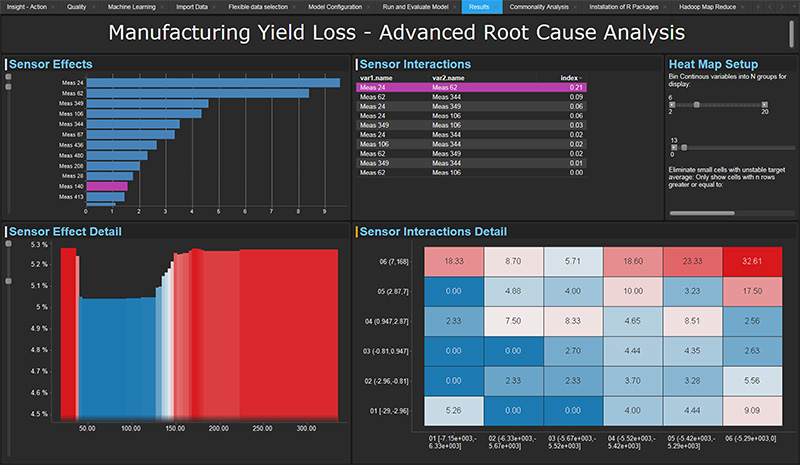The image size is (800, 465).
Task: Click left arrow on bin groups slider
Action: (672, 103)
